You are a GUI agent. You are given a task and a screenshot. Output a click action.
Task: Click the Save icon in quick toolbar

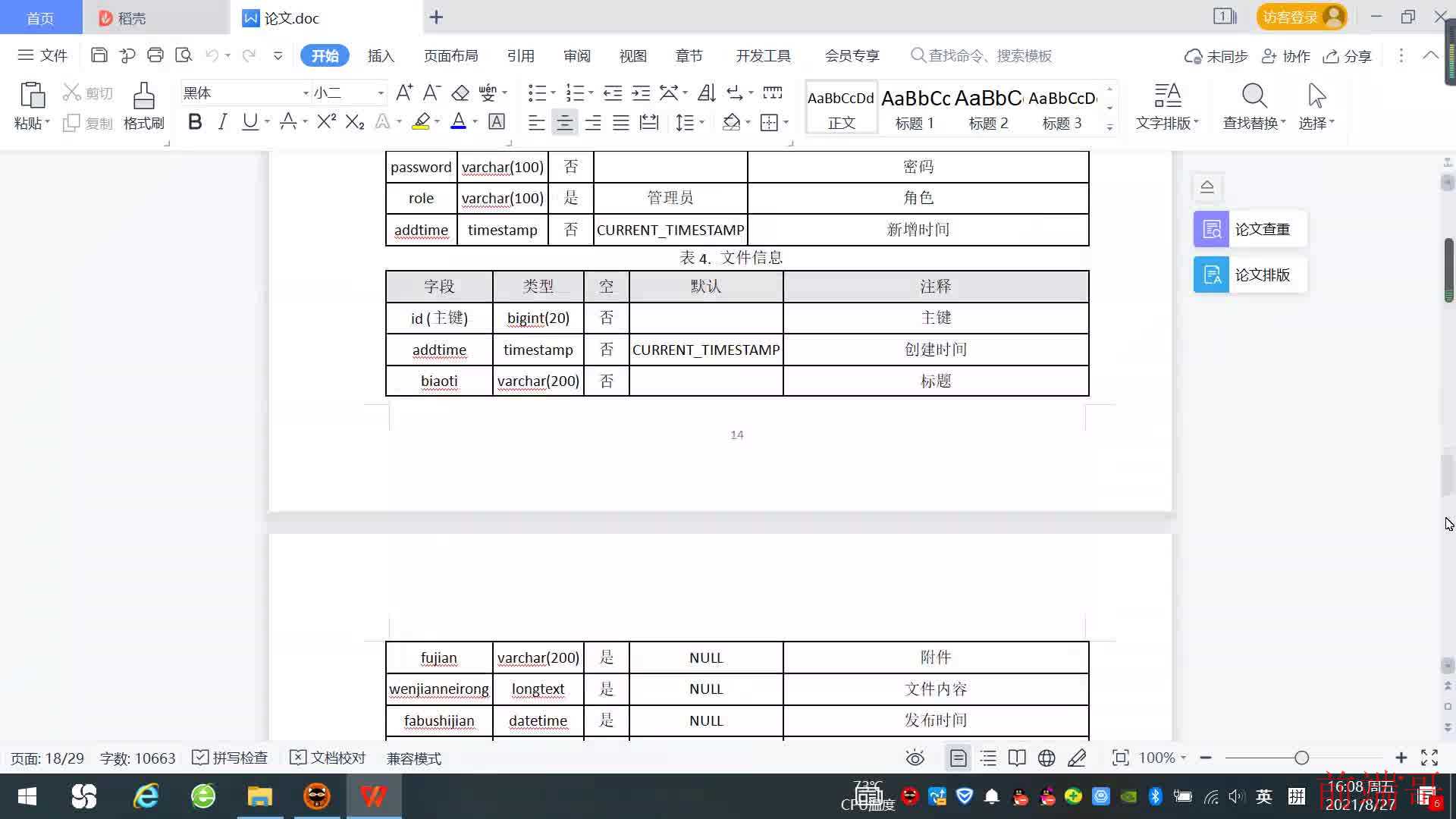[x=99, y=55]
